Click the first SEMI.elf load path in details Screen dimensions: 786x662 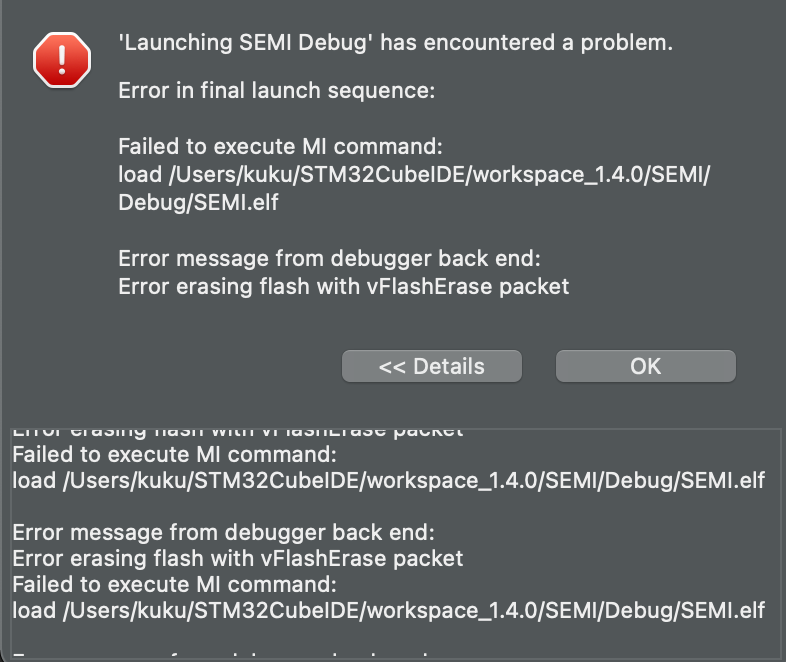[388, 480]
